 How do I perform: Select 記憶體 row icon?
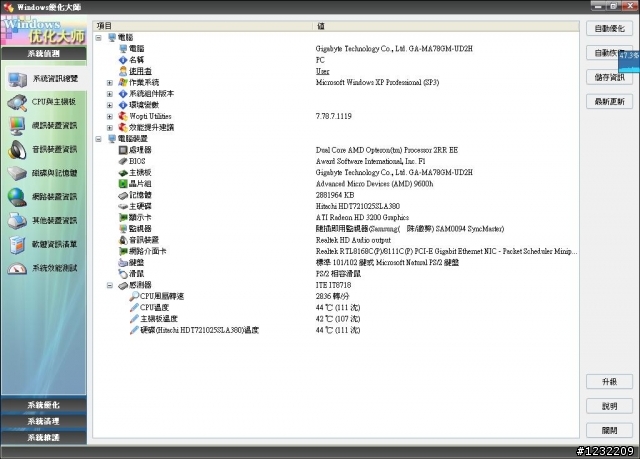tap(123, 195)
